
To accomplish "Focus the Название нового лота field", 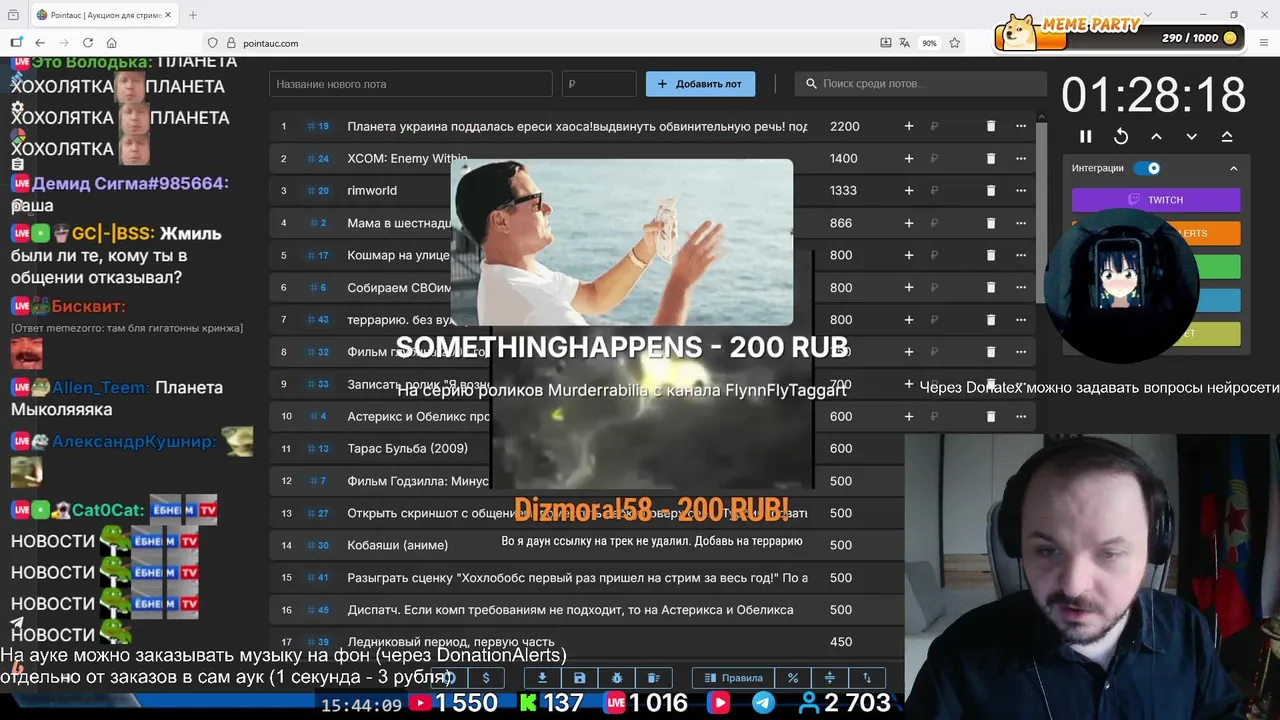I will (410, 84).
